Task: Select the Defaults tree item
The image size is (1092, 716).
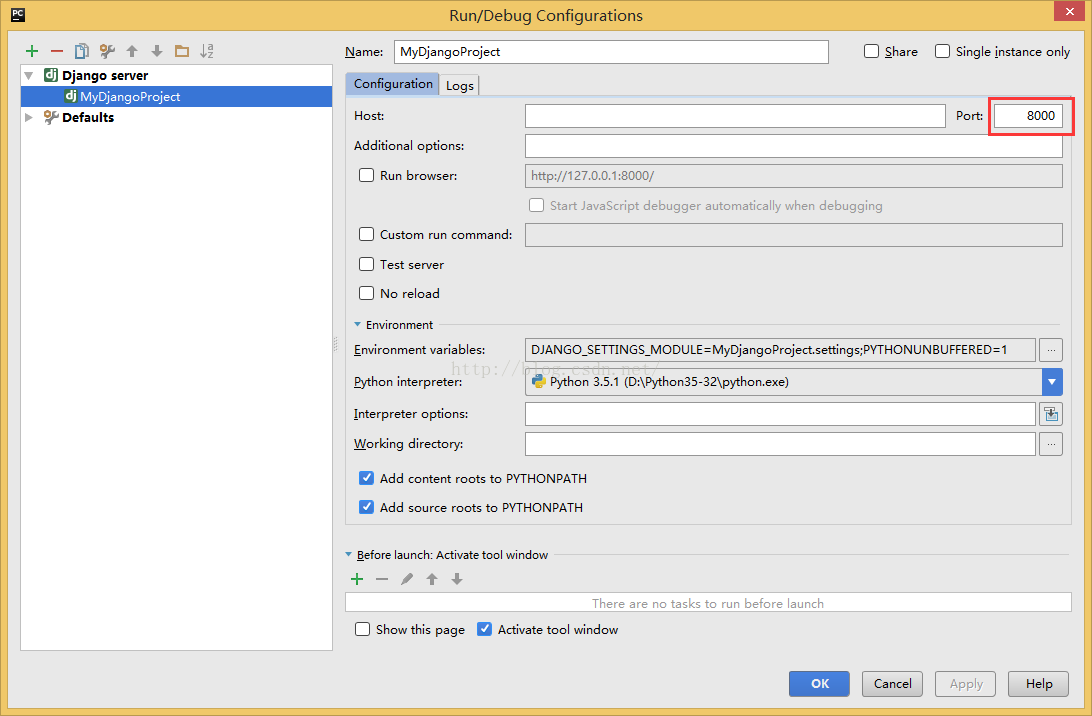Action: [88, 117]
